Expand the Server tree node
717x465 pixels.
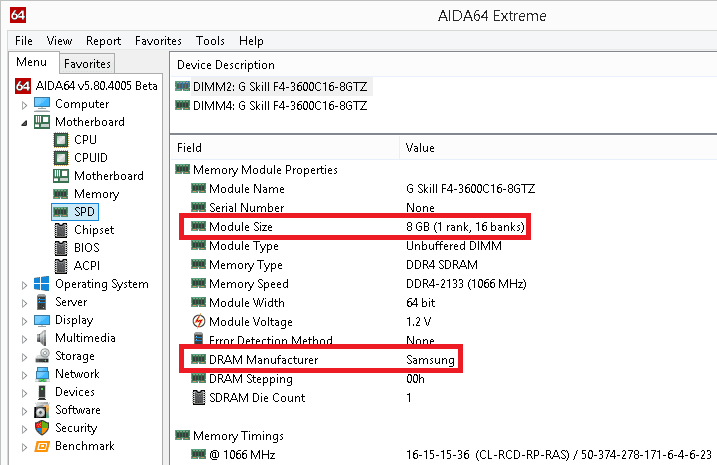(24, 303)
